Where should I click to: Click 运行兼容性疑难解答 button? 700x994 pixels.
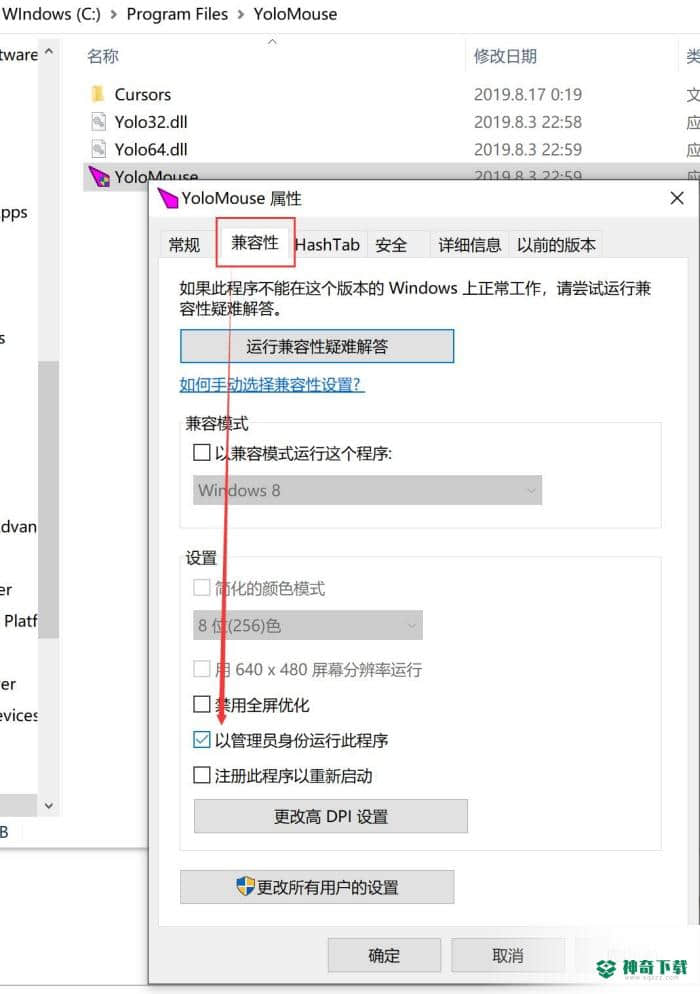click(317, 346)
